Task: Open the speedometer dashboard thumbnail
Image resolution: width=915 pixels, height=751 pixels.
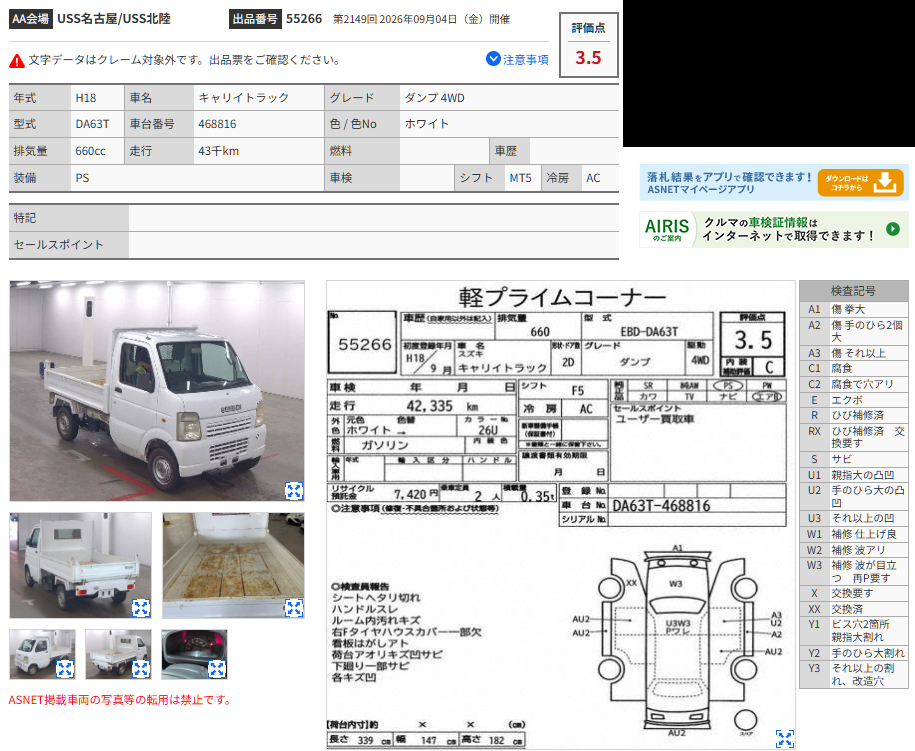Action: [194, 654]
